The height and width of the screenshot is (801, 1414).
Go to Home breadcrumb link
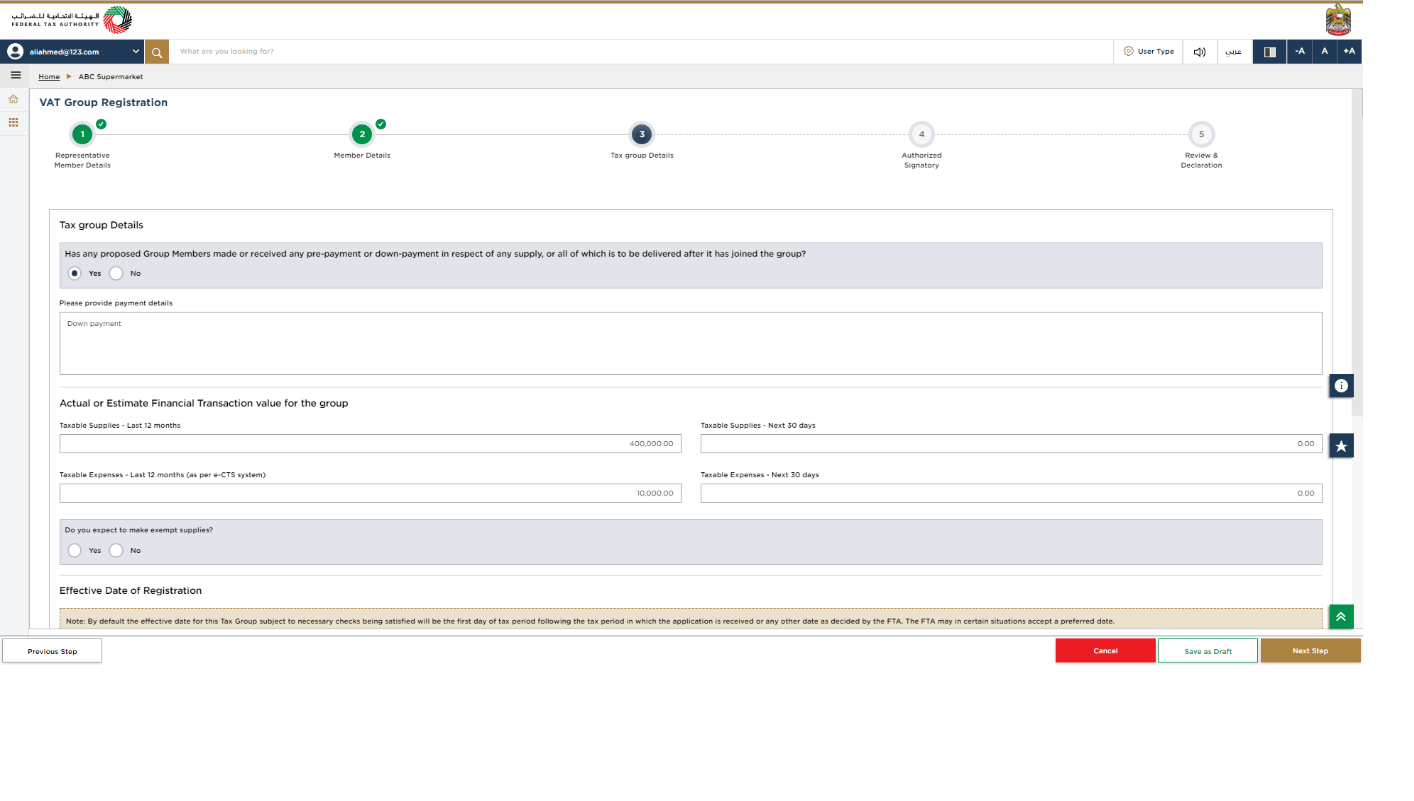[x=49, y=77]
